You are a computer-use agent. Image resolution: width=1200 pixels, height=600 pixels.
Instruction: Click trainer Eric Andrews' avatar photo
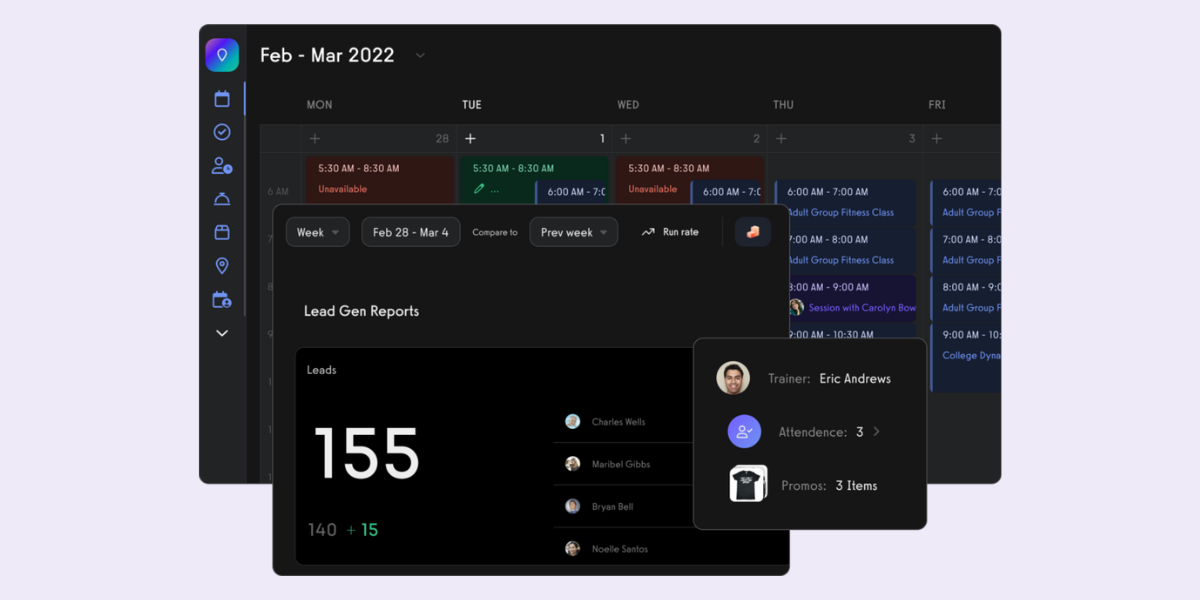point(733,378)
